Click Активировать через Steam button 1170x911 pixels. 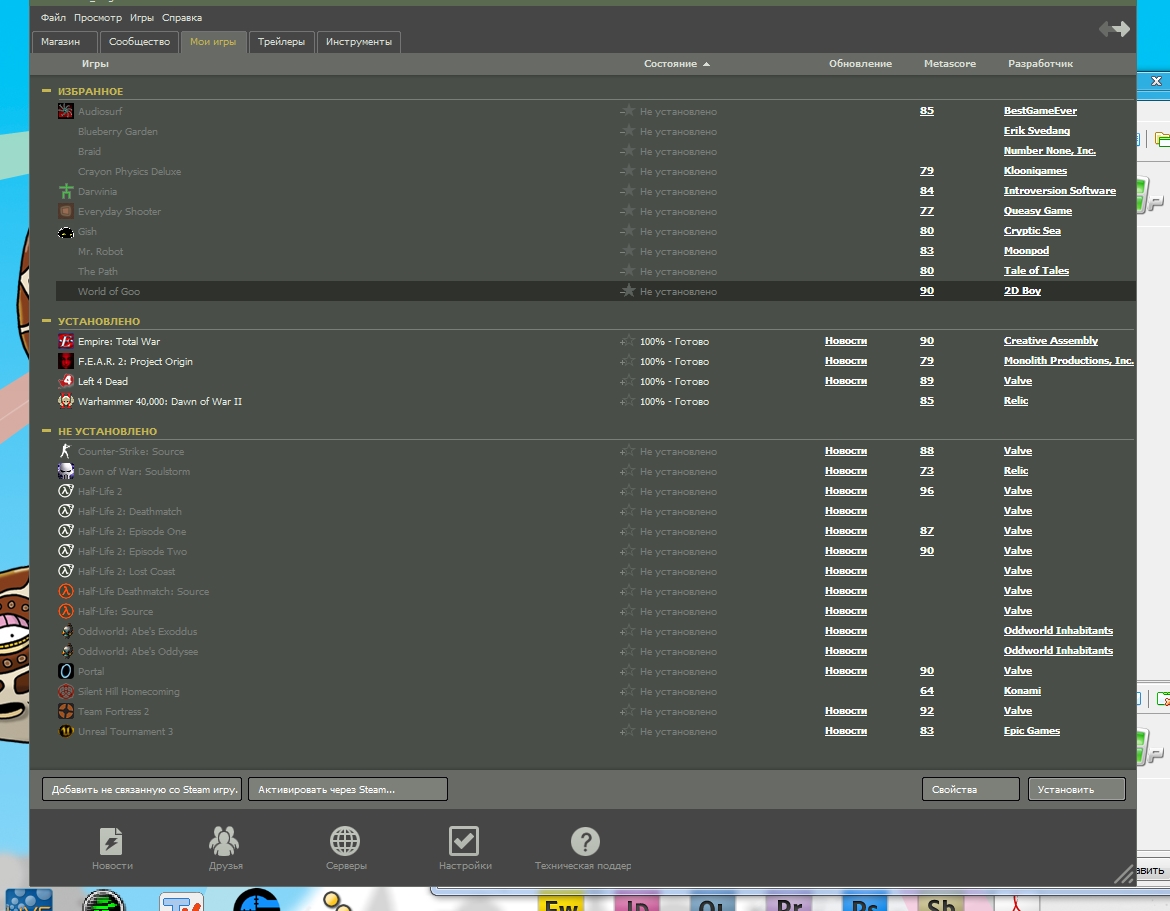pyautogui.click(x=348, y=789)
